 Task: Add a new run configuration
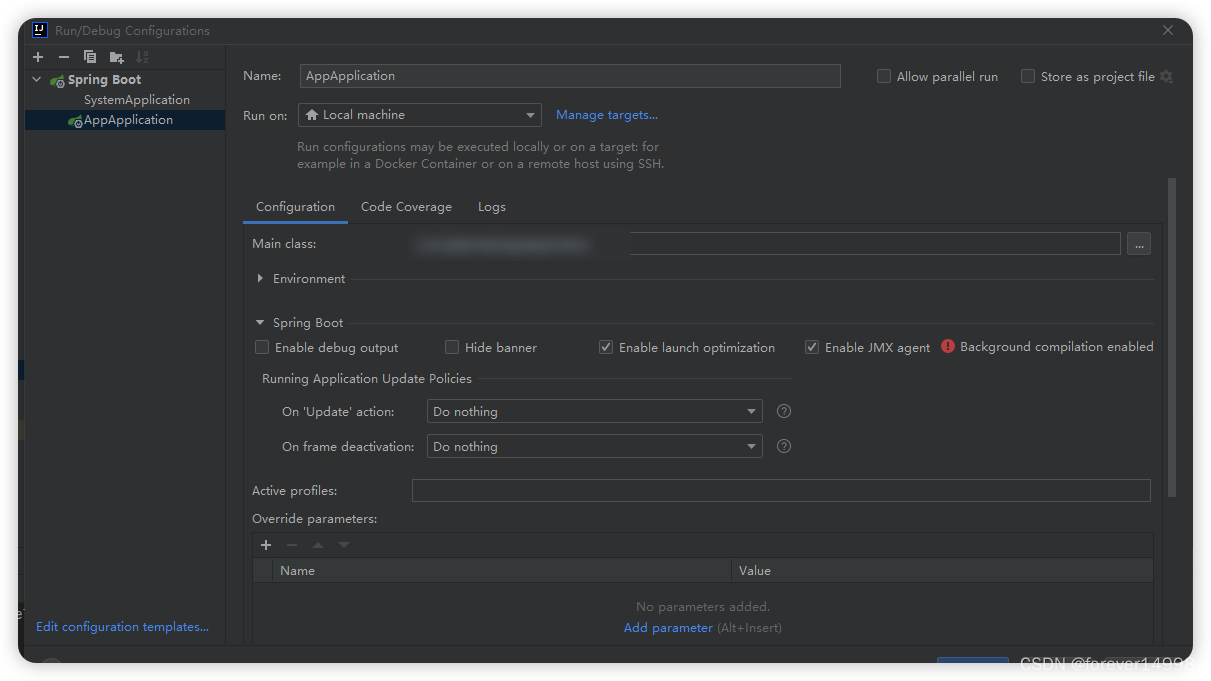click(x=38, y=57)
